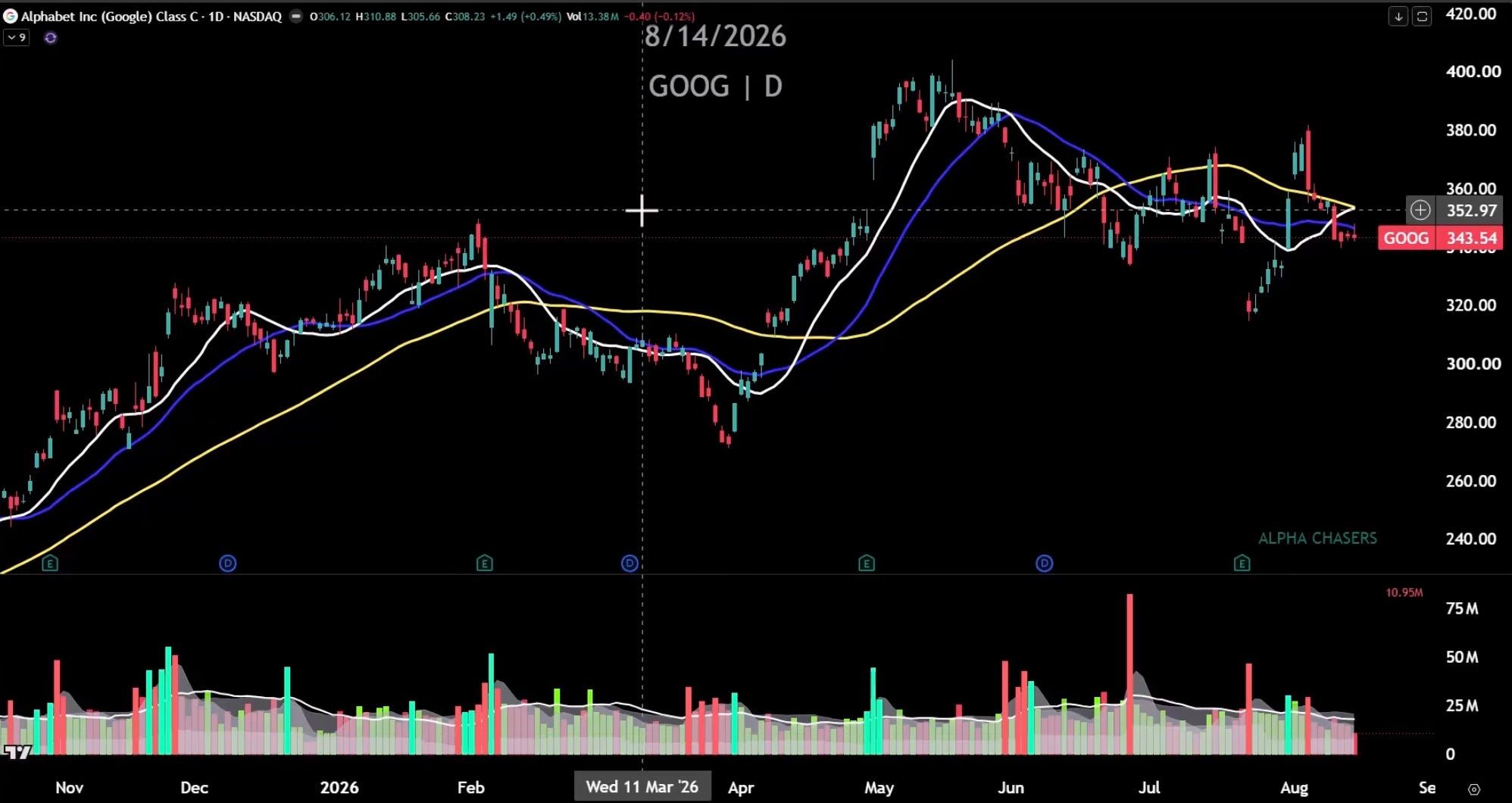Click the crosshair date label Wed 11 Mar '26
Viewport: 1512px width, 803px height.
pos(642,786)
